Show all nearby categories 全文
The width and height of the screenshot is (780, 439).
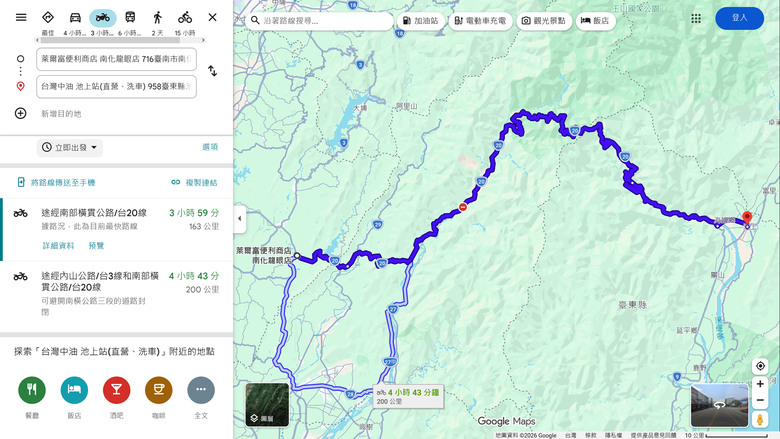point(201,390)
